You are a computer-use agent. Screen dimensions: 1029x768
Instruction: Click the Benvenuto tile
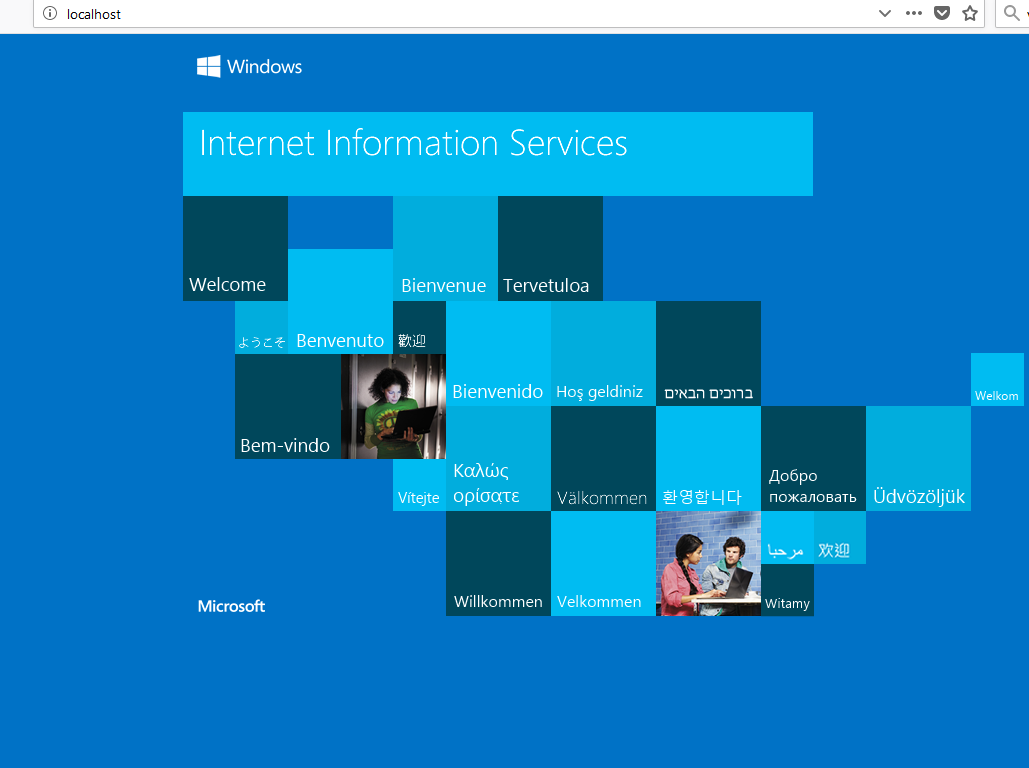click(x=340, y=301)
